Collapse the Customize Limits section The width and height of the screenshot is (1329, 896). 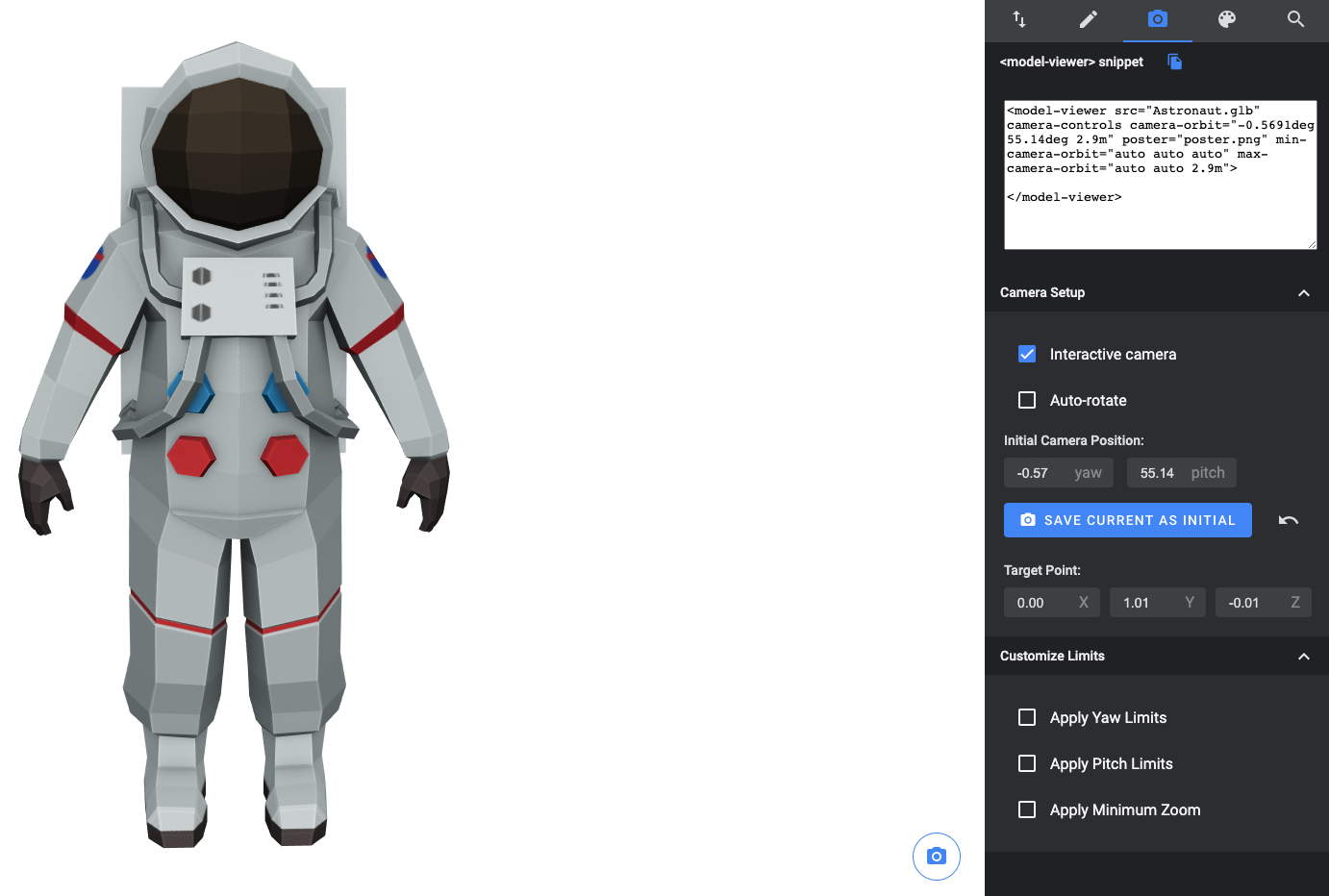[x=1304, y=656]
